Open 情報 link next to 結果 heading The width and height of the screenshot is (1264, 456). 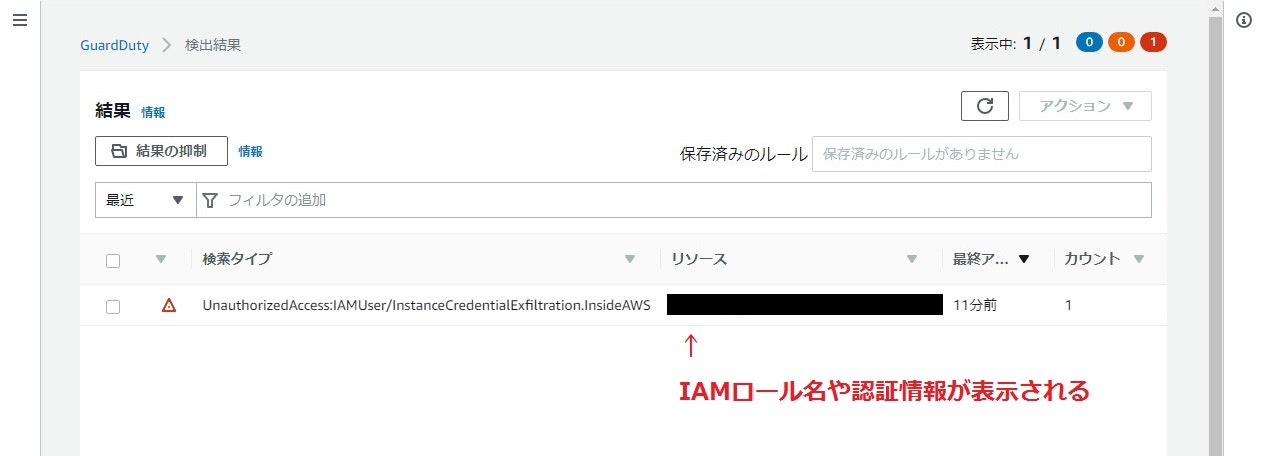[x=153, y=113]
